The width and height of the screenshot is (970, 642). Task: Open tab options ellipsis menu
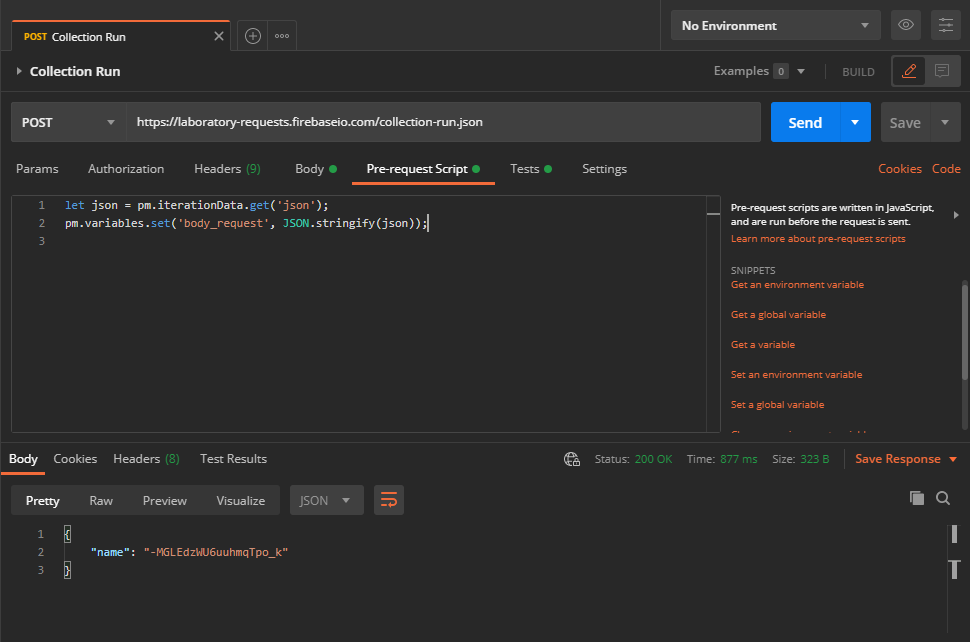(281, 36)
